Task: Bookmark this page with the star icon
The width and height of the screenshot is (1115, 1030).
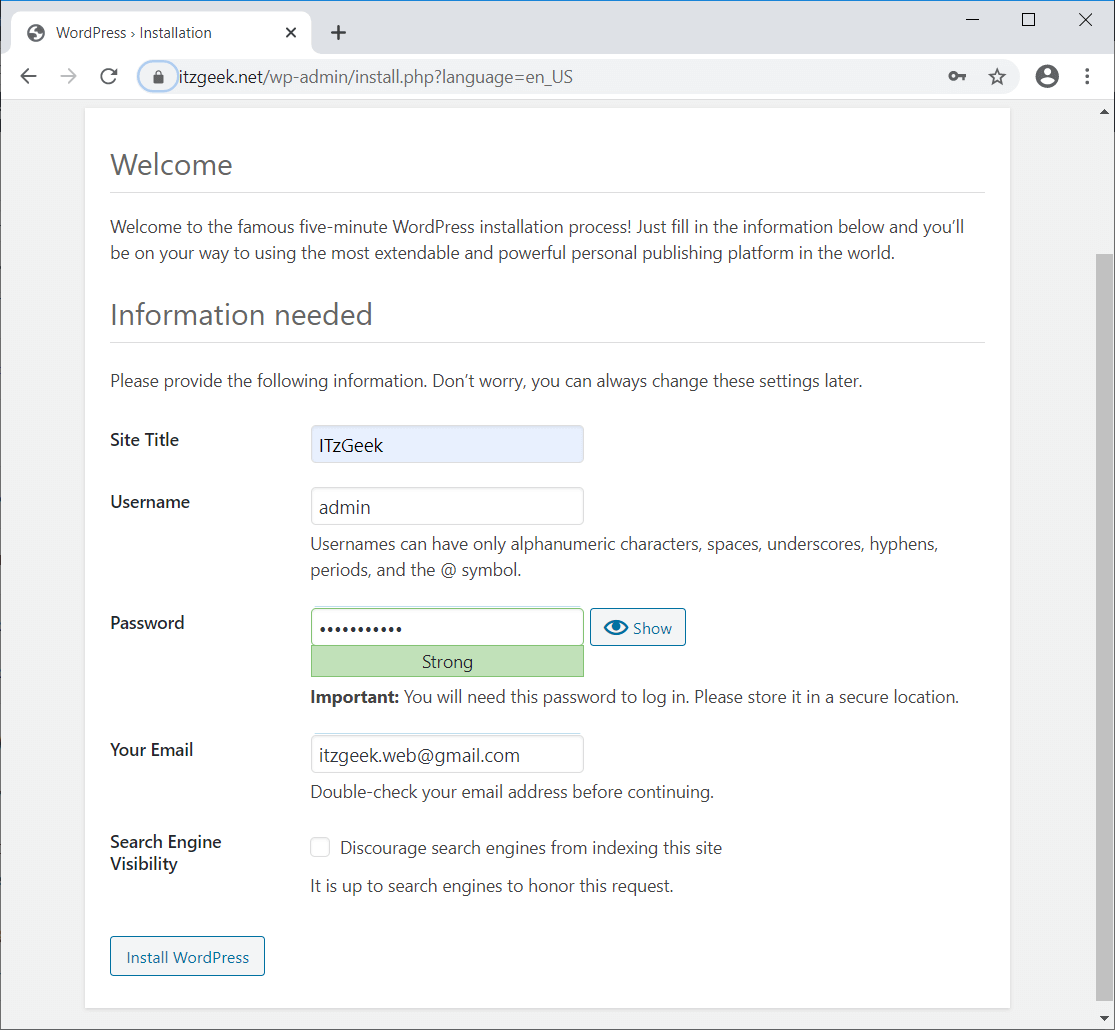Action: point(997,76)
